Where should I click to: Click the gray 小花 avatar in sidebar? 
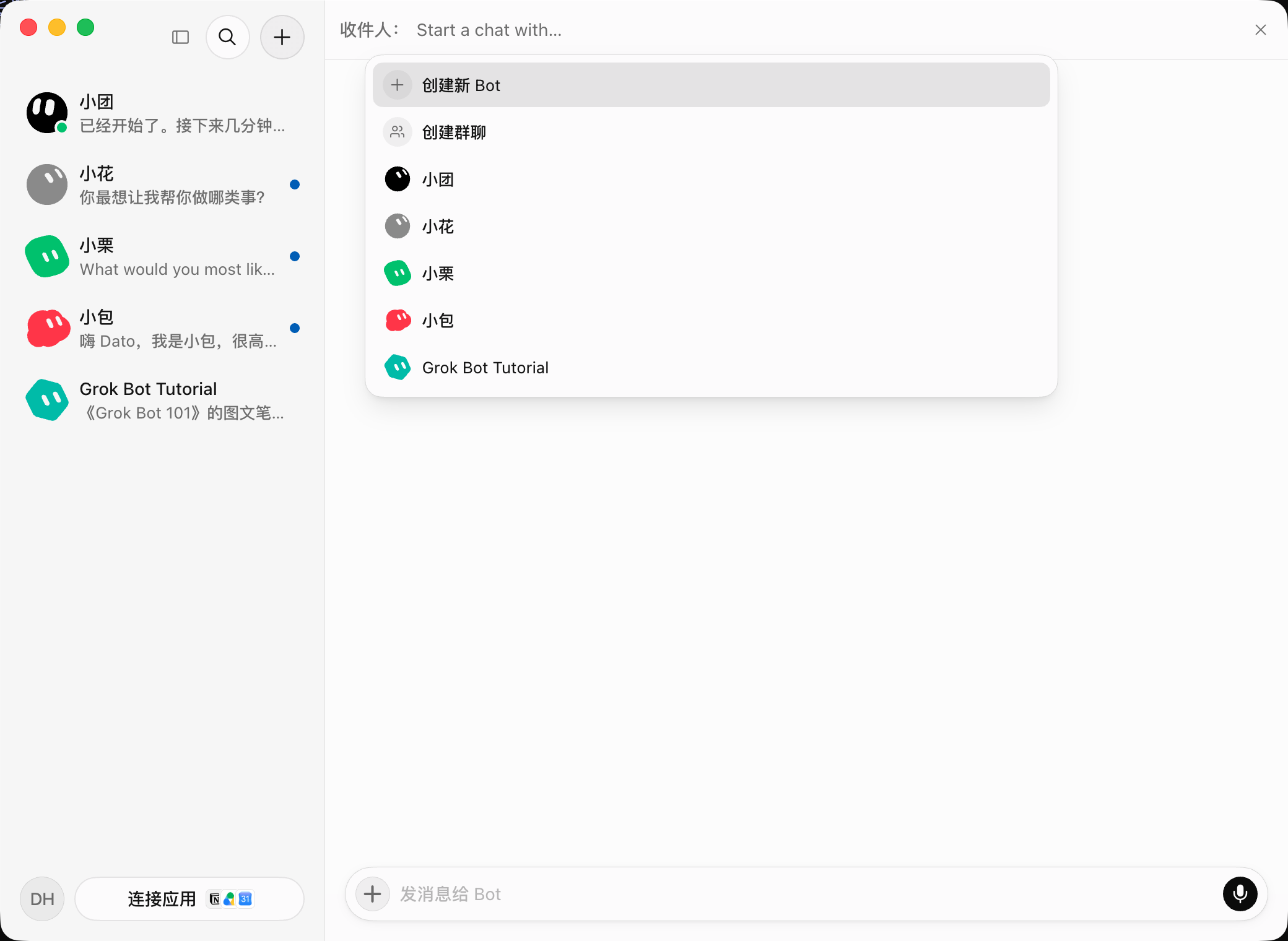(47, 184)
